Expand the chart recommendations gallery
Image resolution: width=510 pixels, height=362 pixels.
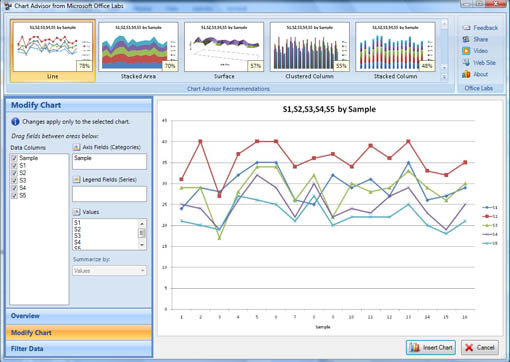[x=444, y=77]
